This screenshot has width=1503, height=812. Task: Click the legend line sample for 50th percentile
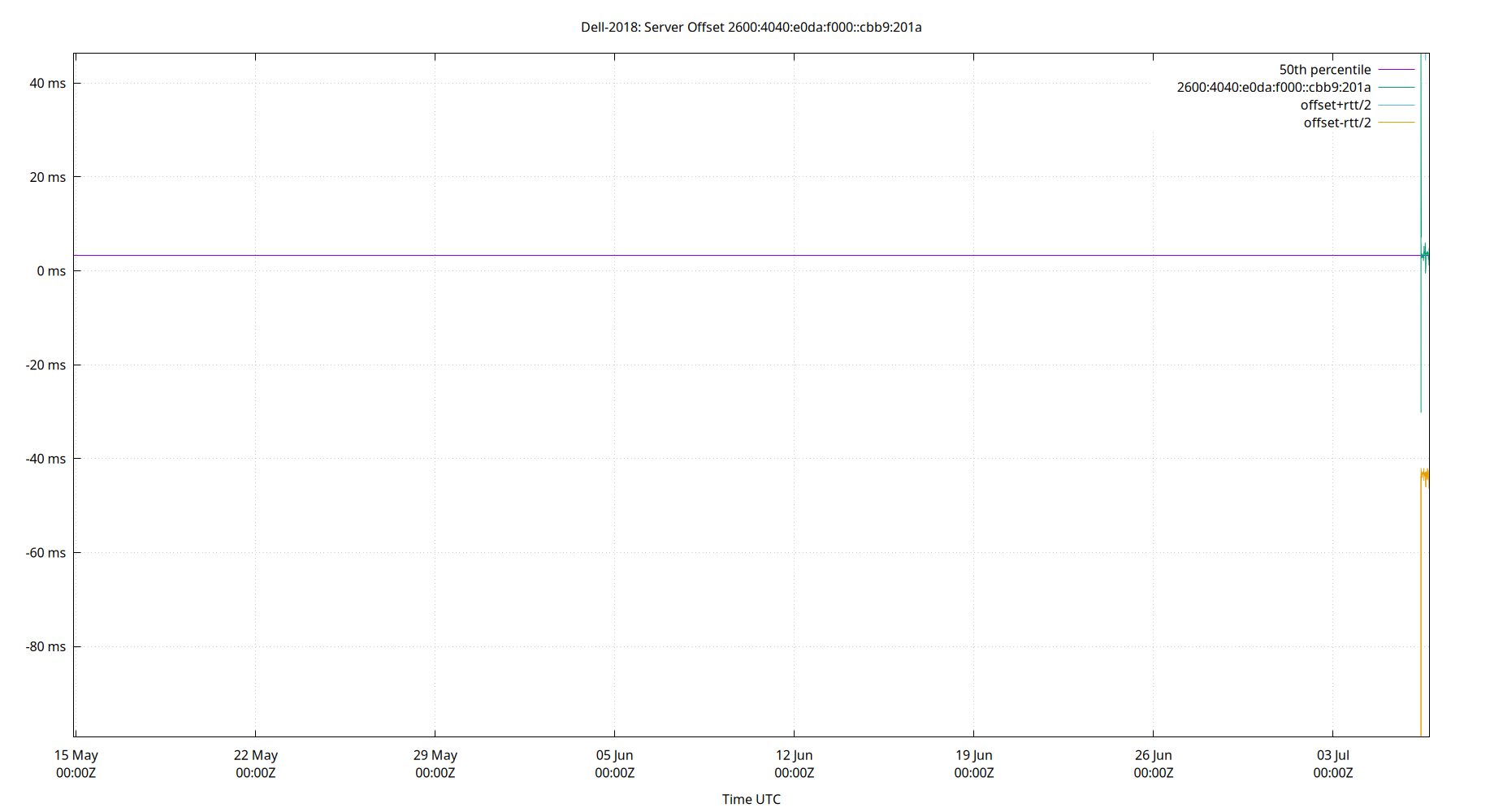[1395, 69]
